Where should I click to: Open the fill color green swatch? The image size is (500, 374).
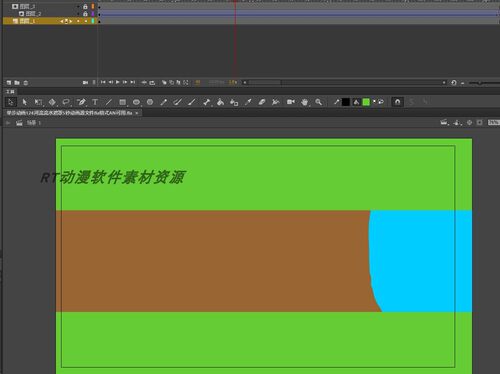pyautogui.click(x=366, y=102)
